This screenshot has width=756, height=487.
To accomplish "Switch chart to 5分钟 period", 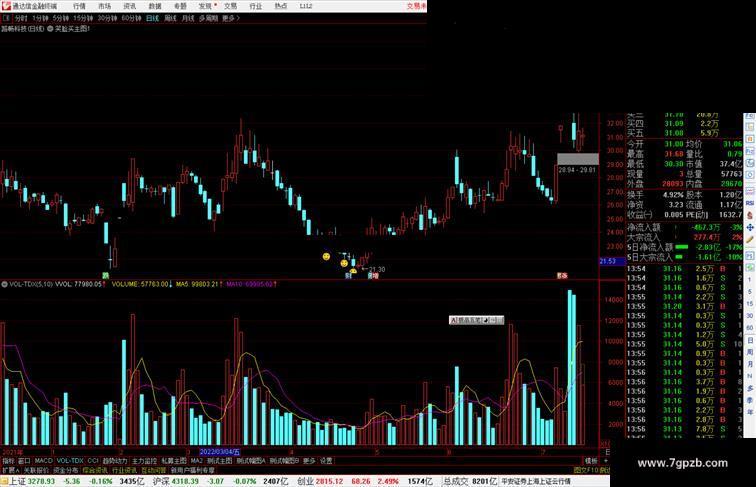I will tap(61, 18).
